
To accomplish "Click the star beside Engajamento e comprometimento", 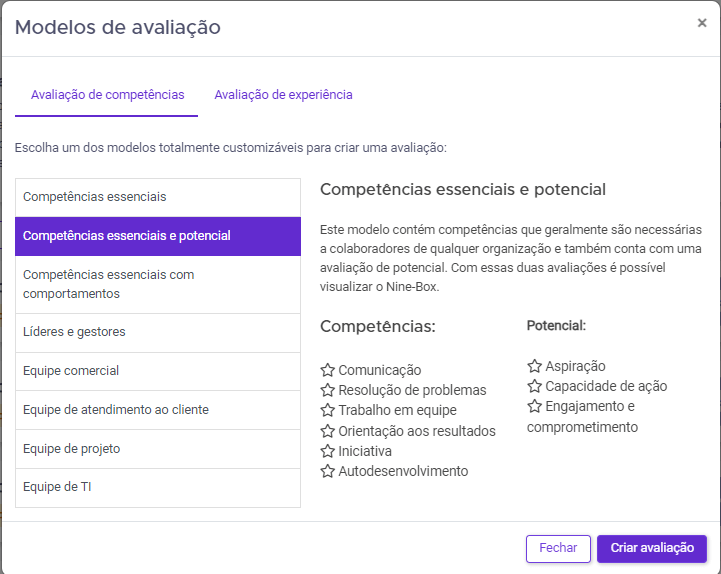I will 534,406.
